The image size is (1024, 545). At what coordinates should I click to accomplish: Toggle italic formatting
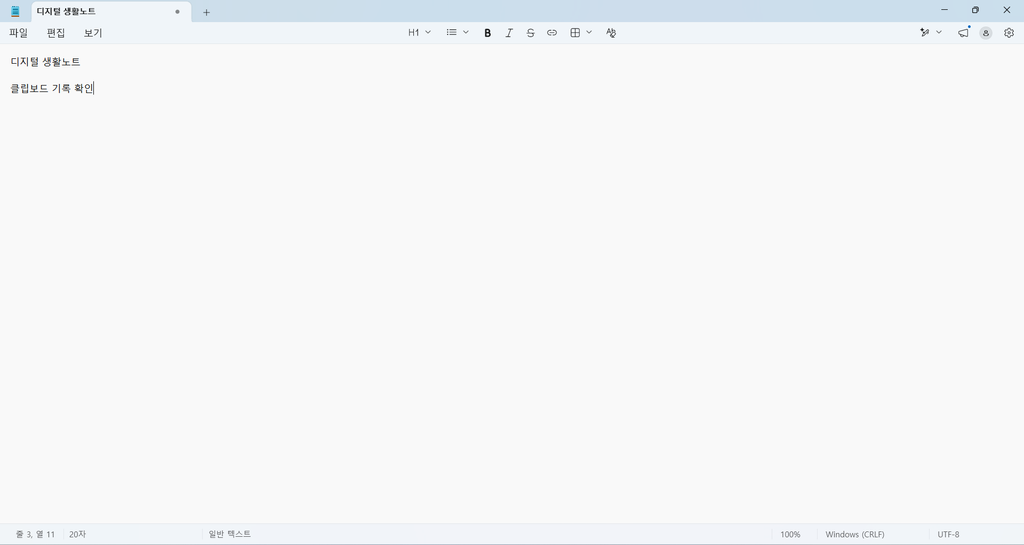509,33
